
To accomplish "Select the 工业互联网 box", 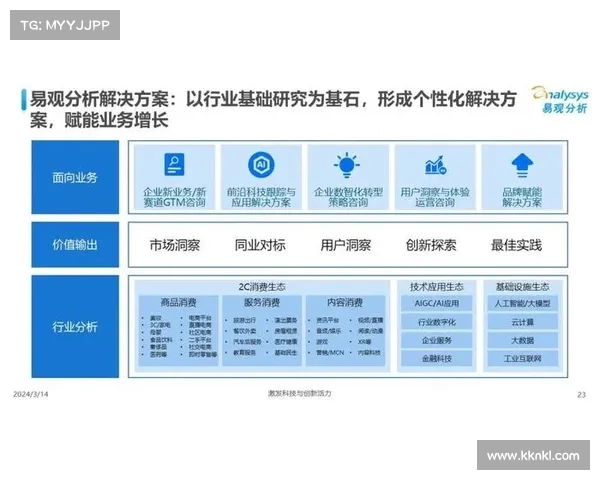I will pyautogui.click(x=523, y=359).
